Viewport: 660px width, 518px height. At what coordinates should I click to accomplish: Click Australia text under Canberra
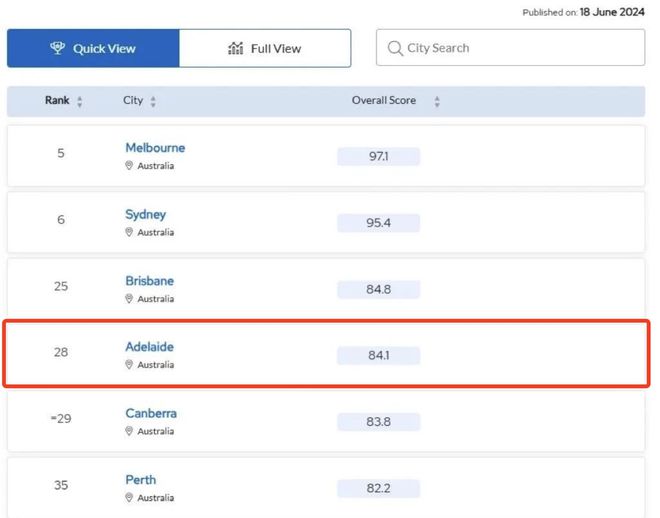pyautogui.click(x=156, y=431)
